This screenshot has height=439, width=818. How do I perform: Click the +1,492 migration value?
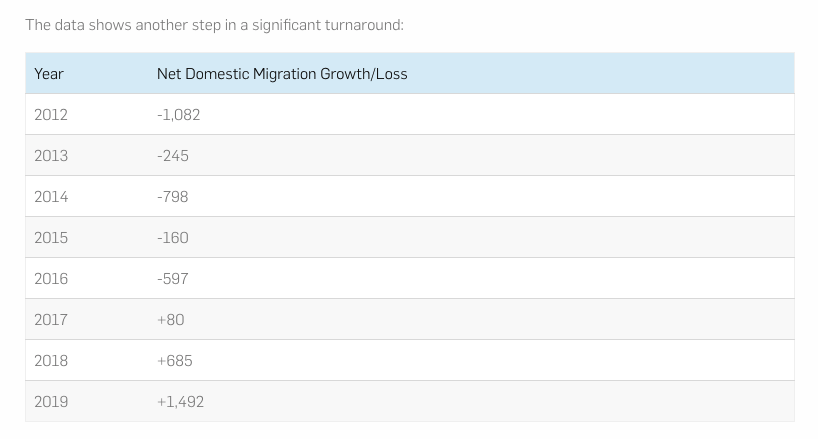[181, 402]
